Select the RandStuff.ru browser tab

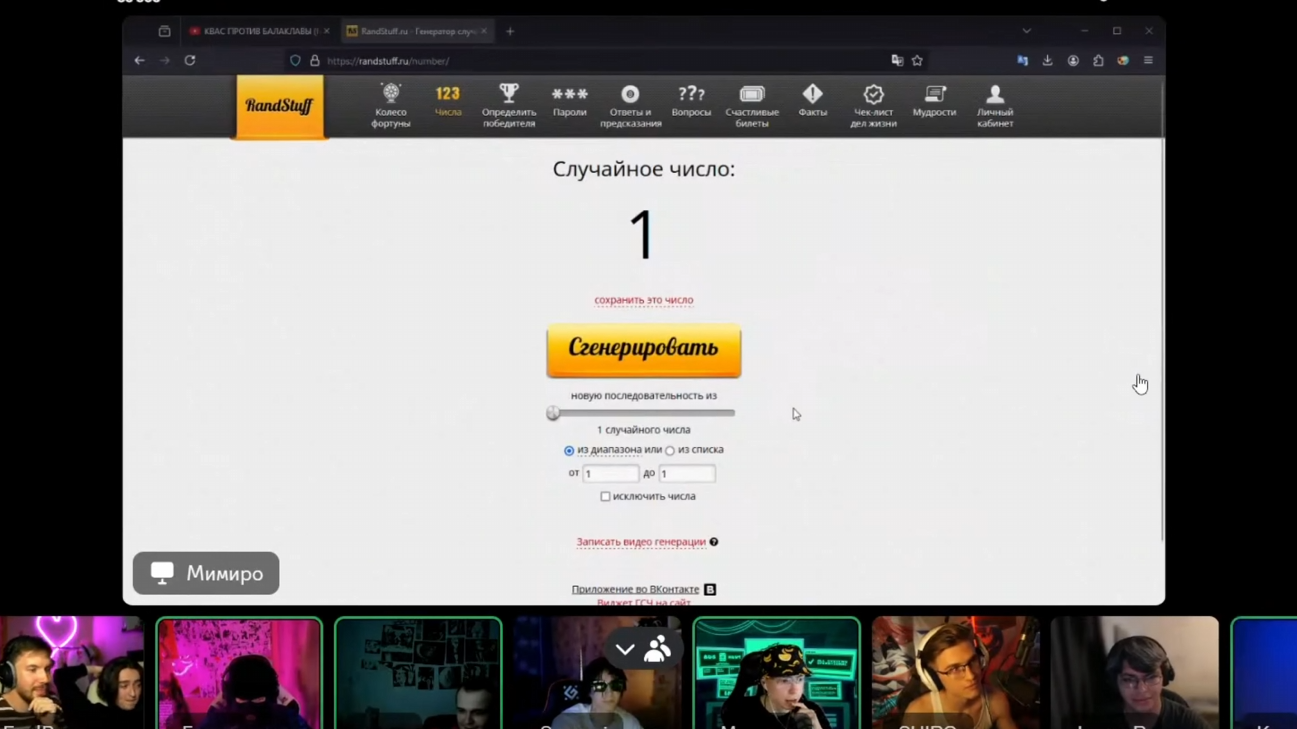[x=417, y=31]
